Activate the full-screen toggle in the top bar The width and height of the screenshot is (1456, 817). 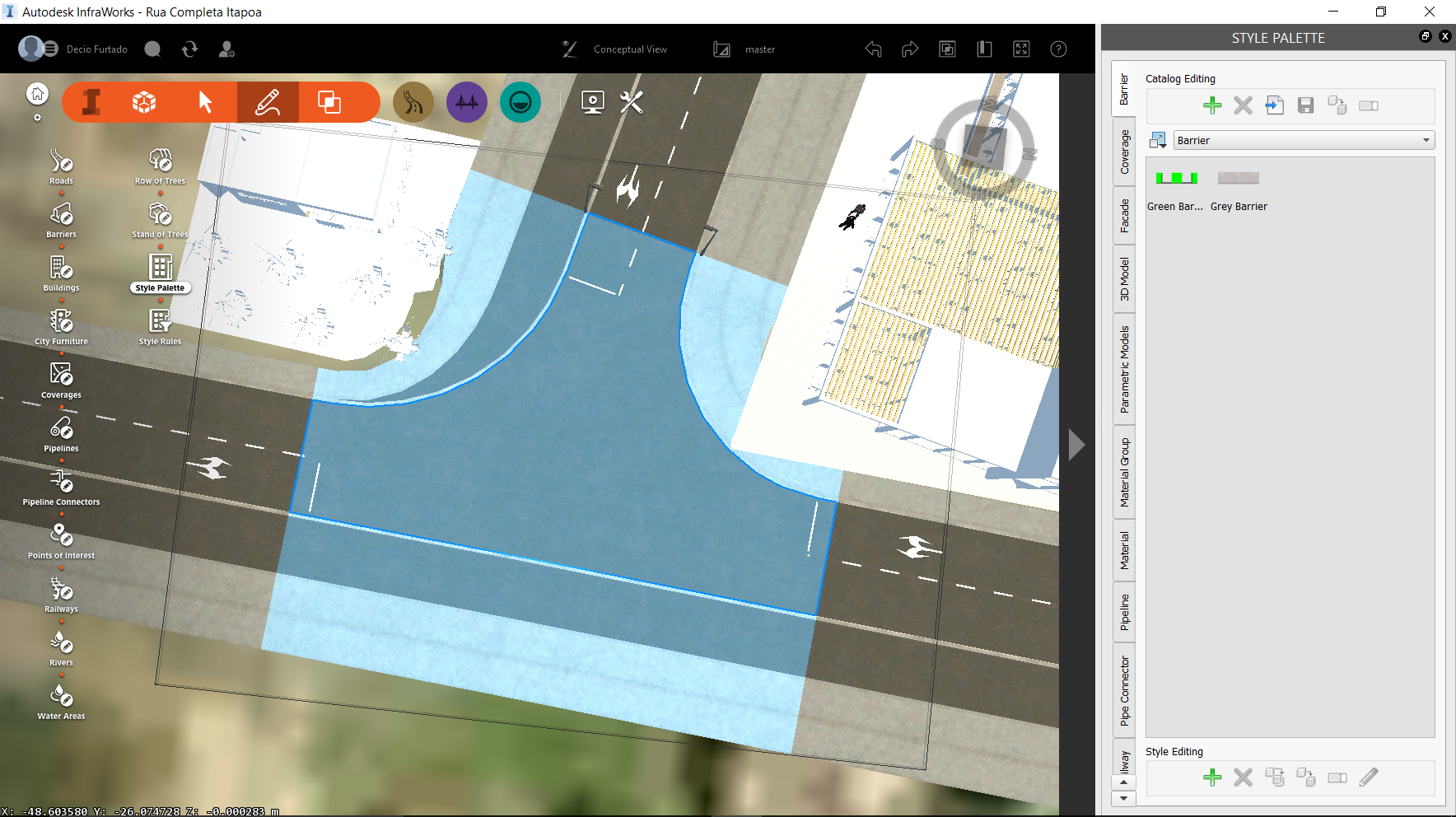pos(1021,49)
